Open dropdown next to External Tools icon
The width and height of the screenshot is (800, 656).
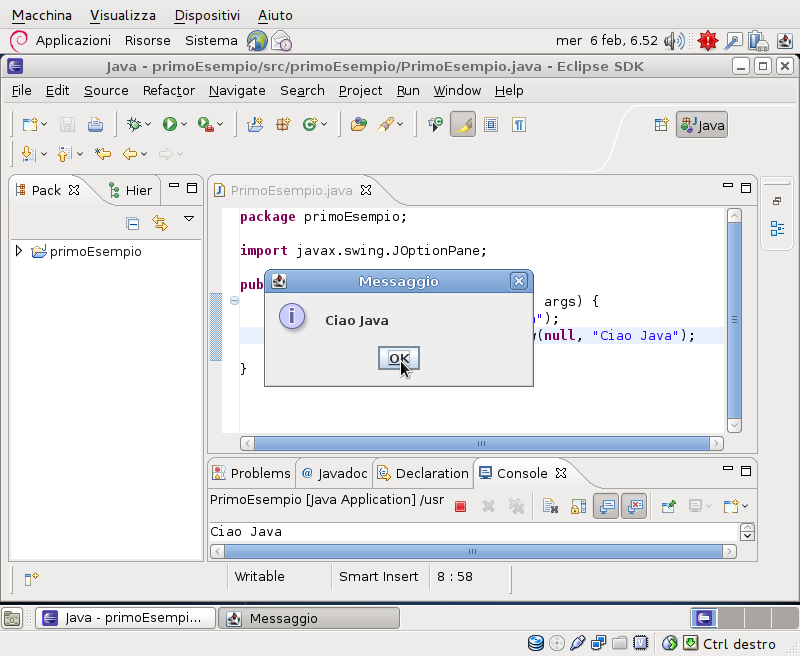pos(220,124)
